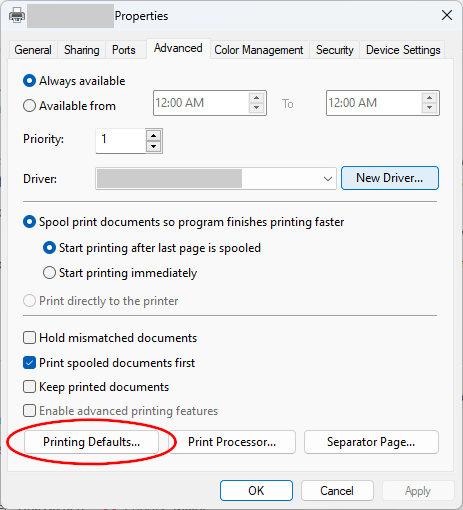Click the Apply button
Viewport: 463px width, 510px height.
pyautogui.click(x=418, y=491)
